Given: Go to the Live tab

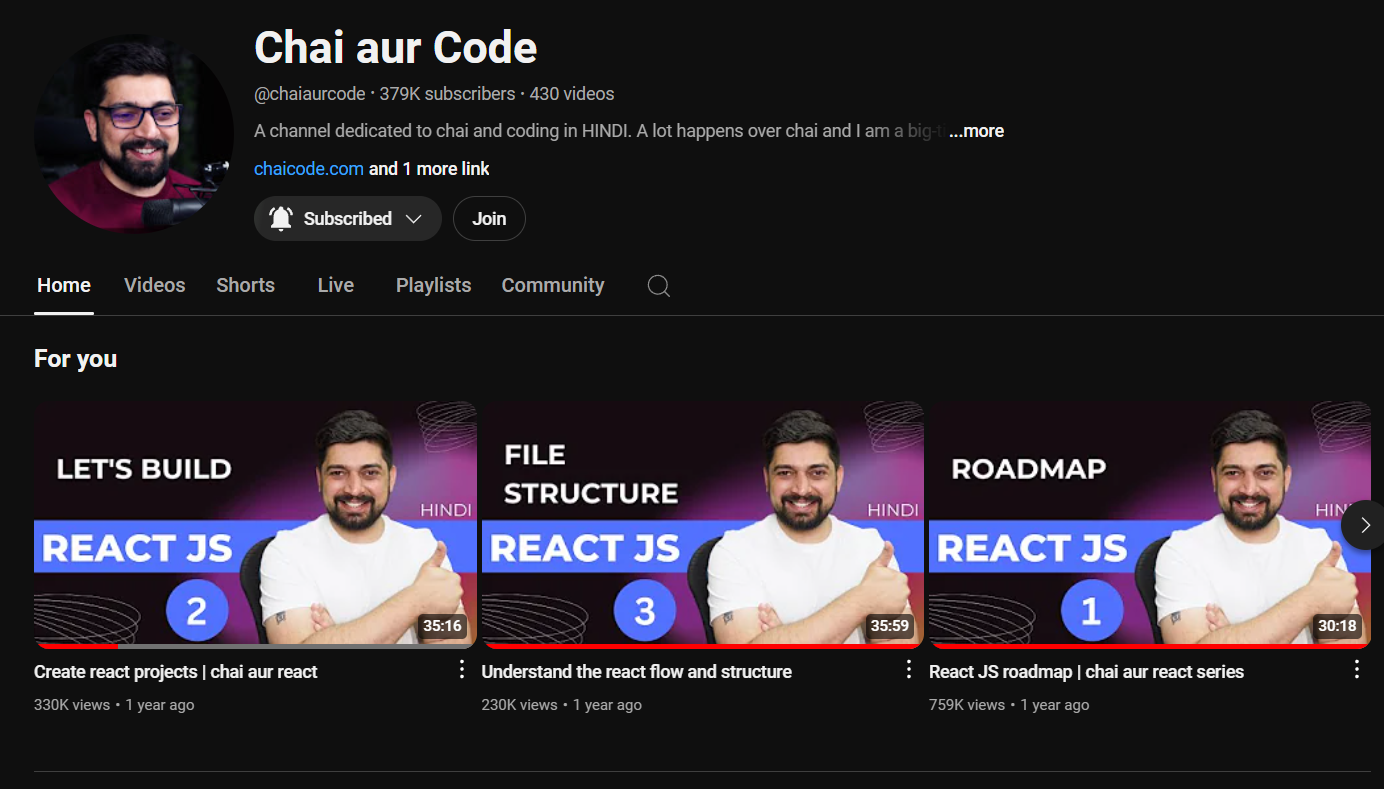Looking at the screenshot, I should pos(336,285).
